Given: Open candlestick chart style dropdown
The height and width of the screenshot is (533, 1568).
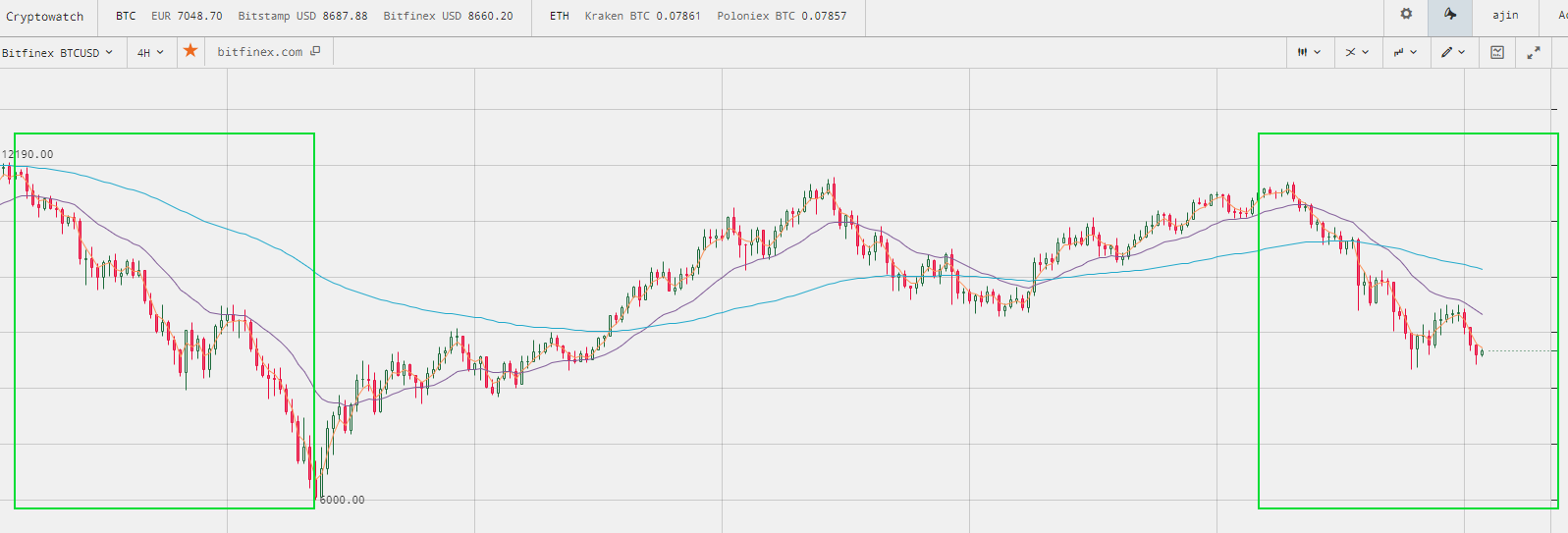Looking at the screenshot, I should click(1309, 52).
